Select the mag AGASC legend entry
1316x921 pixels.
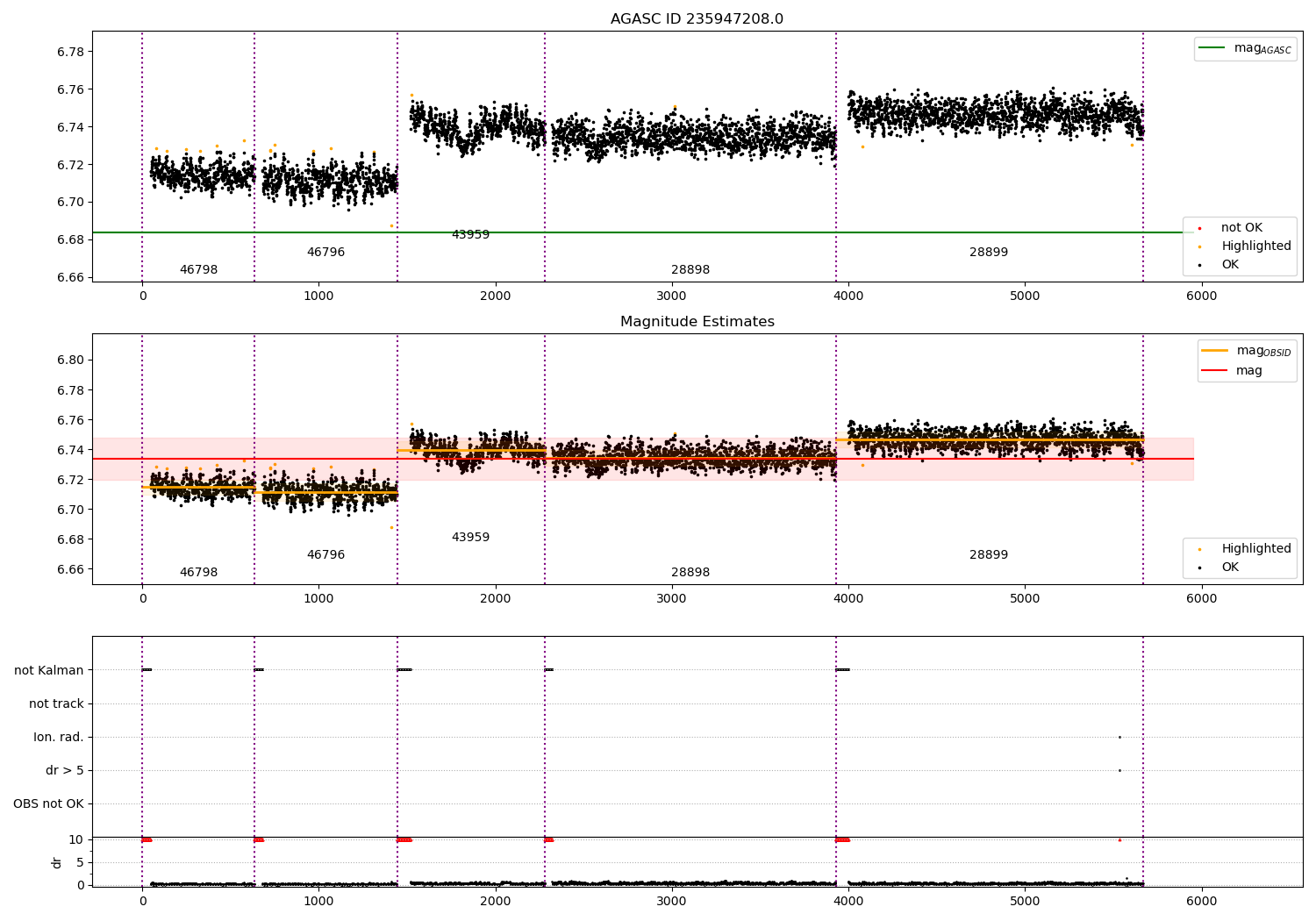pyautogui.click(x=1245, y=48)
